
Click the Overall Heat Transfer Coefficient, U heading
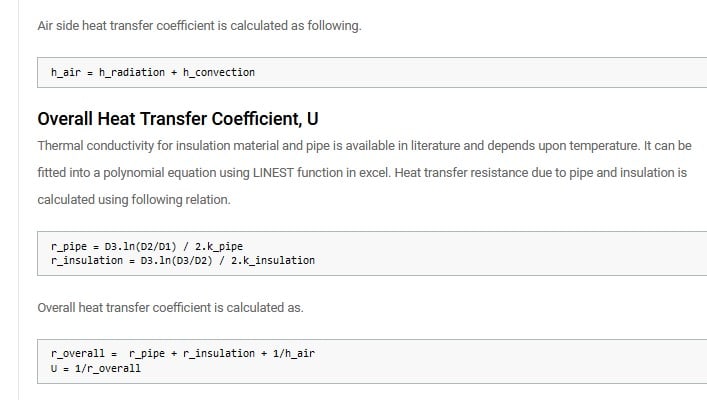[x=178, y=119]
